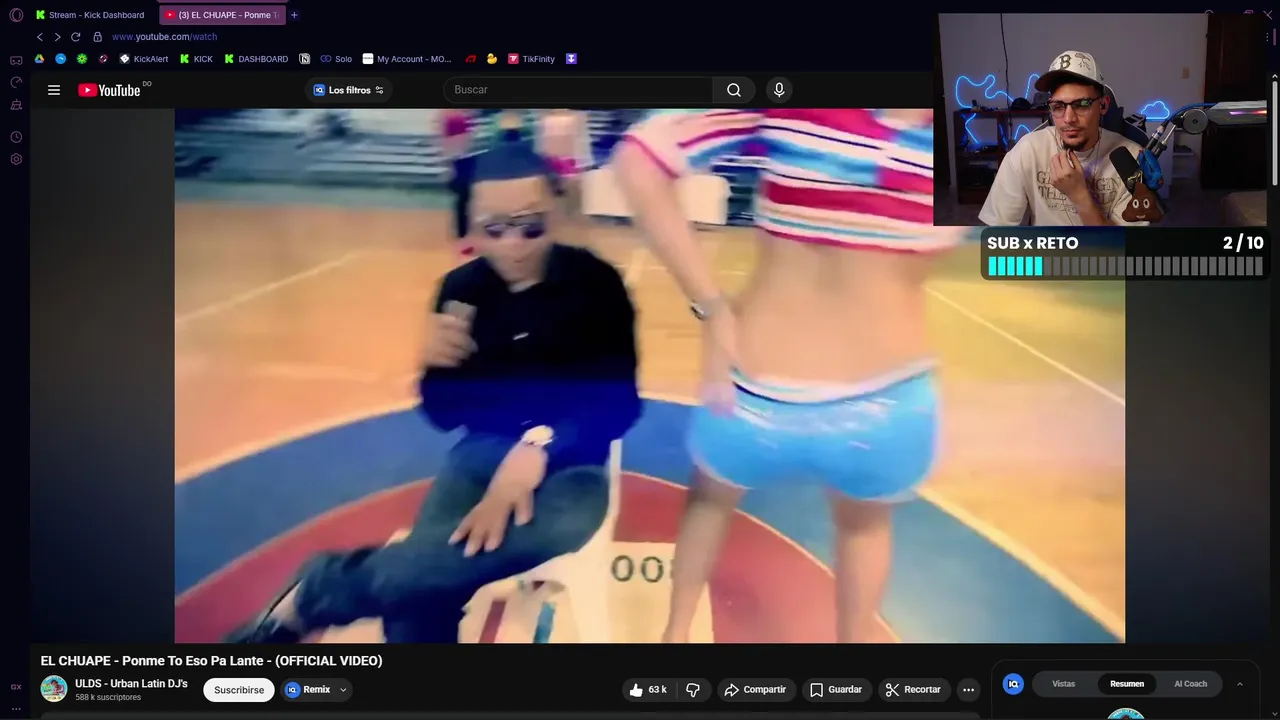Screen dimensions: 1280x720
Task: Open a new browser tab
Action: tap(294, 15)
